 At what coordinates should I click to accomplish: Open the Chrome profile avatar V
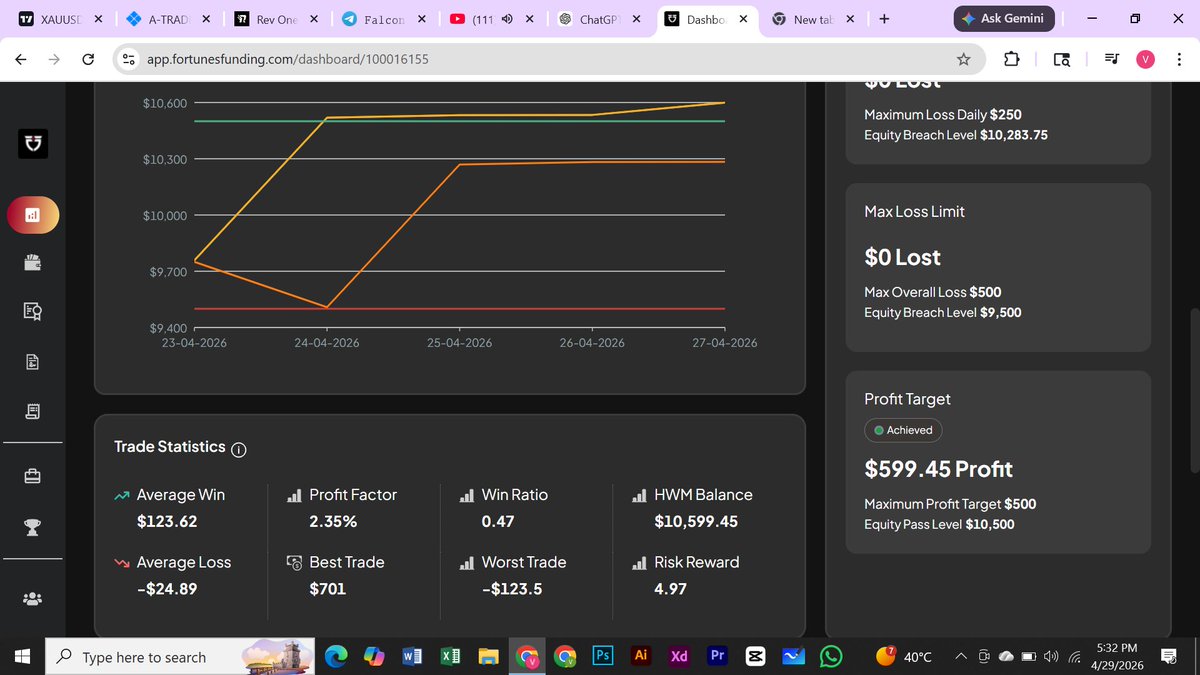pyautogui.click(x=1146, y=59)
